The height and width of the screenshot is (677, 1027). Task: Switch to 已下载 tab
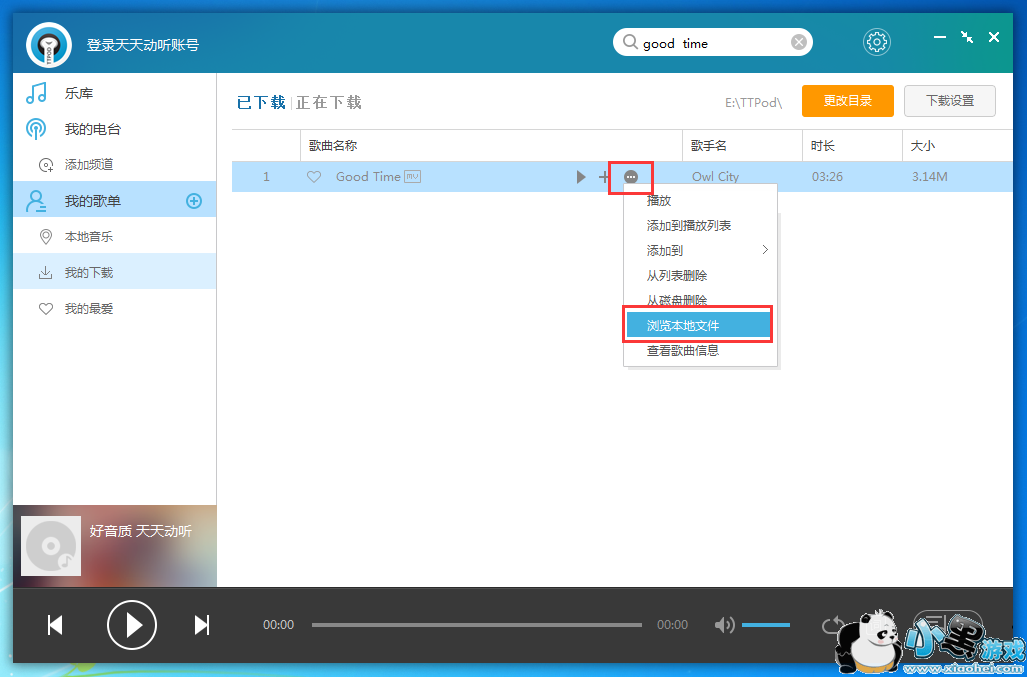(261, 102)
